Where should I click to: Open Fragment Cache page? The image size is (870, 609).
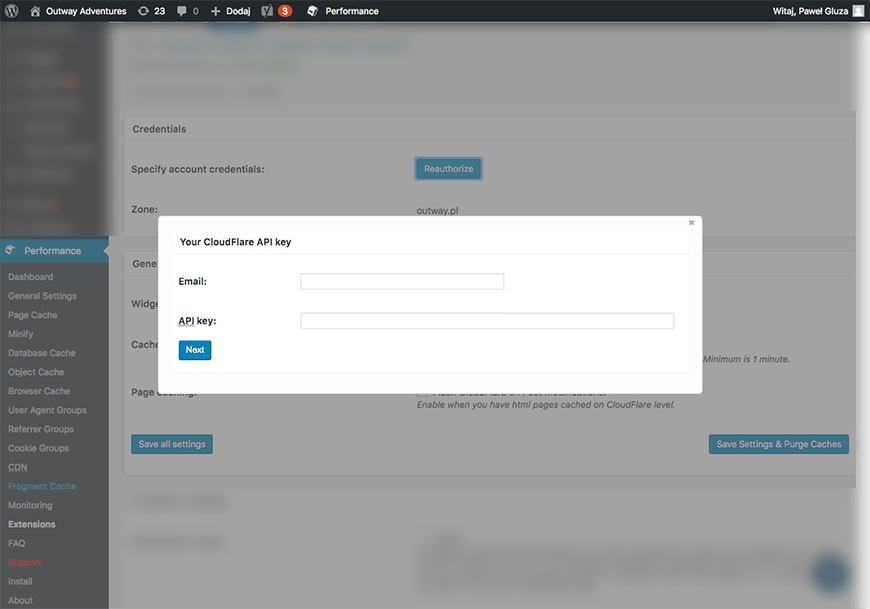(42, 486)
